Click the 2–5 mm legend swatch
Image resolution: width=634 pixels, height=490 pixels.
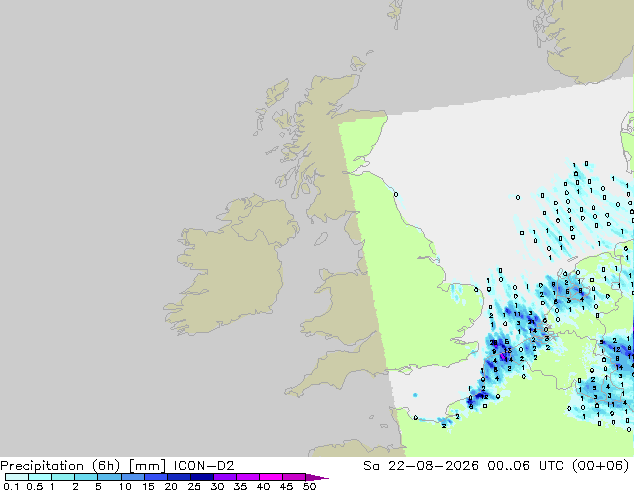pyautogui.click(x=86, y=477)
